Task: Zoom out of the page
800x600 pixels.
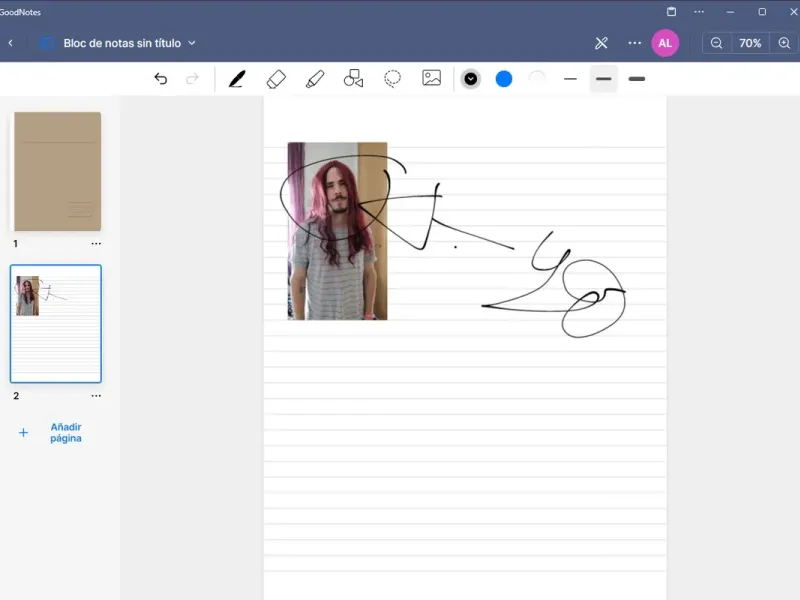Action: (x=717, y=43)
